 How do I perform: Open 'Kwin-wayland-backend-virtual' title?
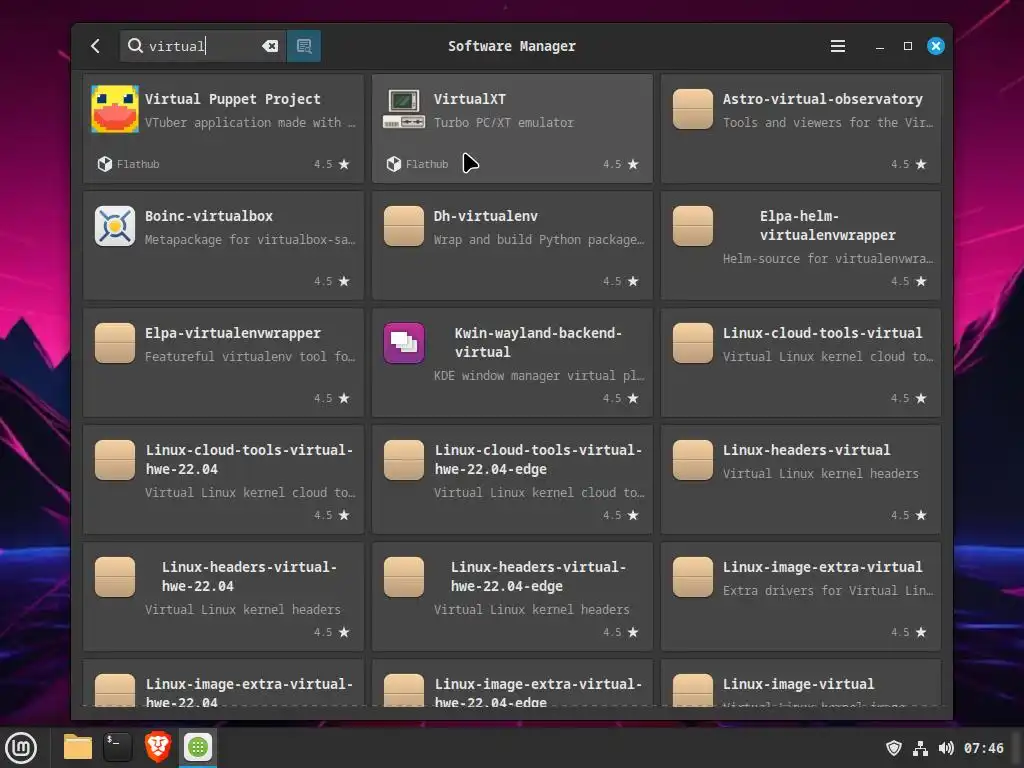(x=538, y=342)
